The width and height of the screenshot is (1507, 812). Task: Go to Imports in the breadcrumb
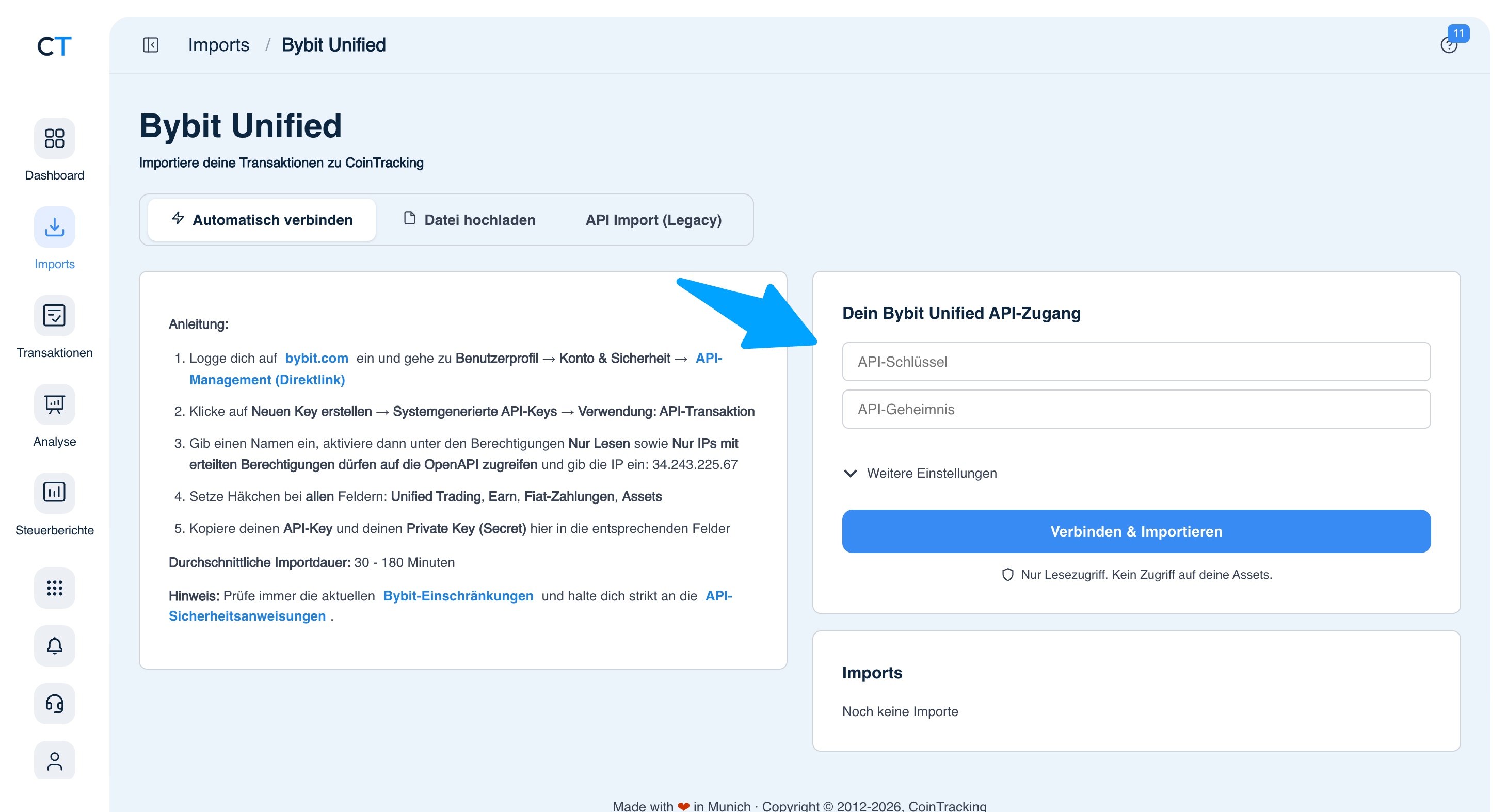click(x=218, y=45)
